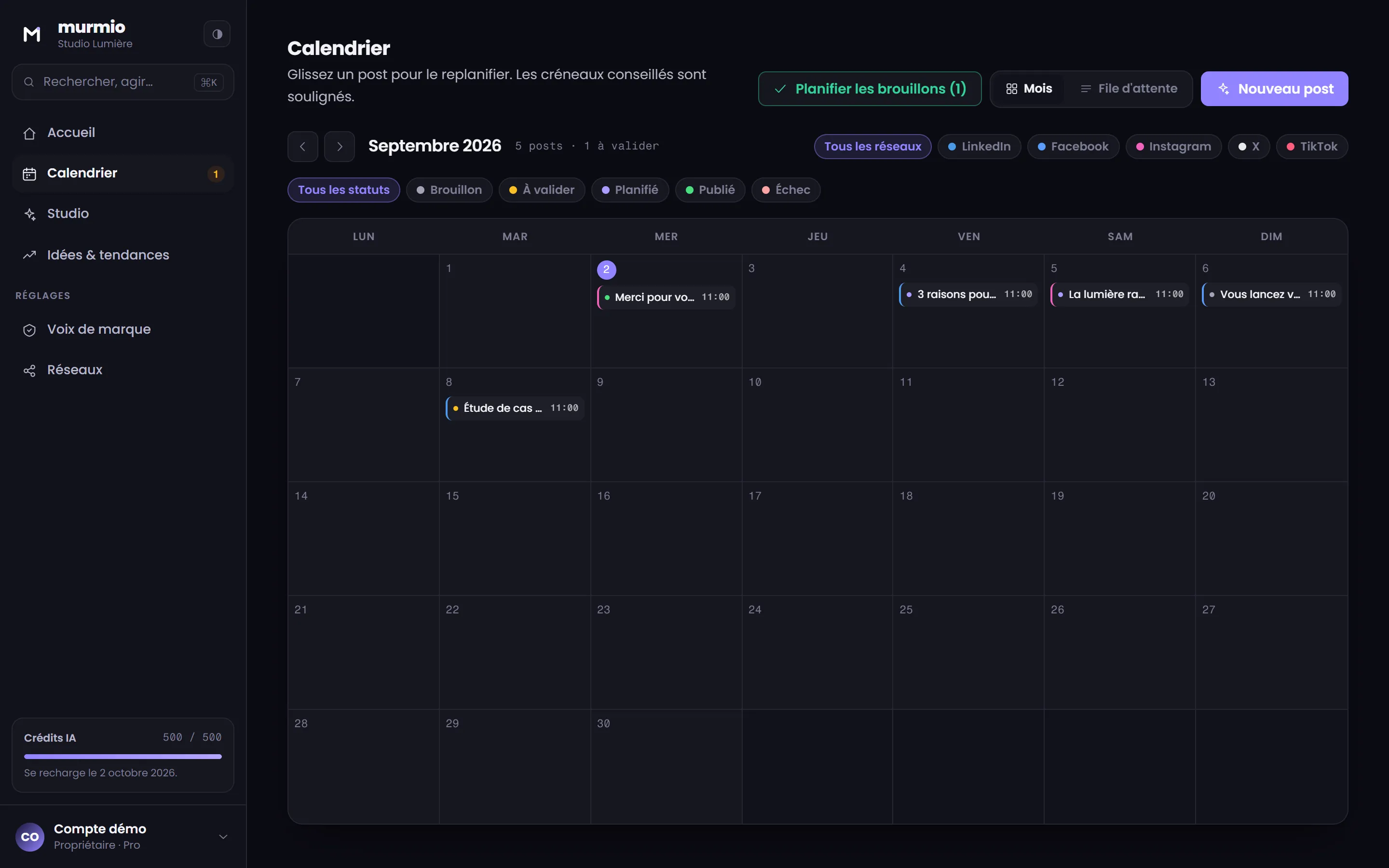
Task: Filter posts by Échec status
Action: click(785, 190)
